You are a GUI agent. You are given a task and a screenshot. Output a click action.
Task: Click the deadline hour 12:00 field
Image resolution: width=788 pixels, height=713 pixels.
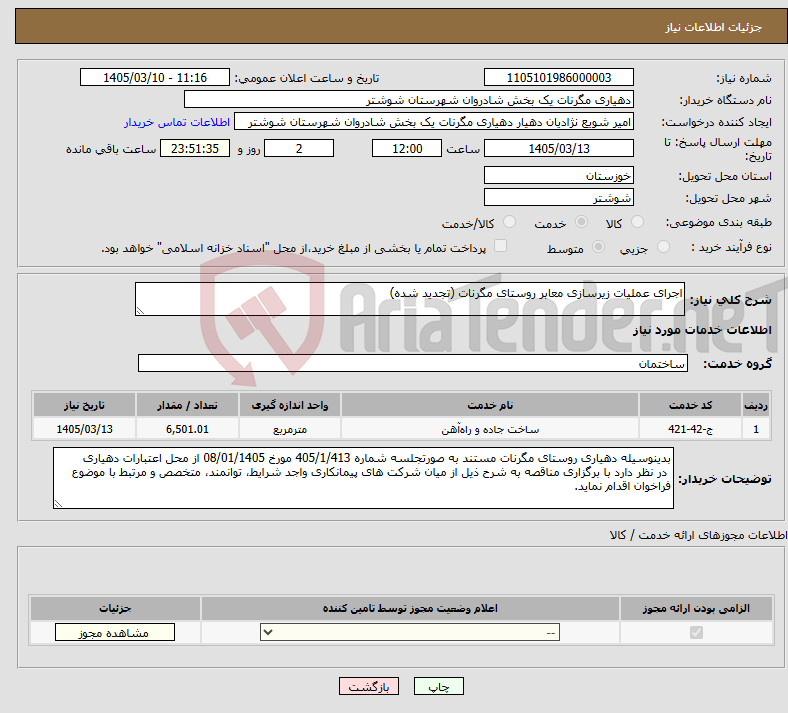pyautogui.click(x=407, y=148)
